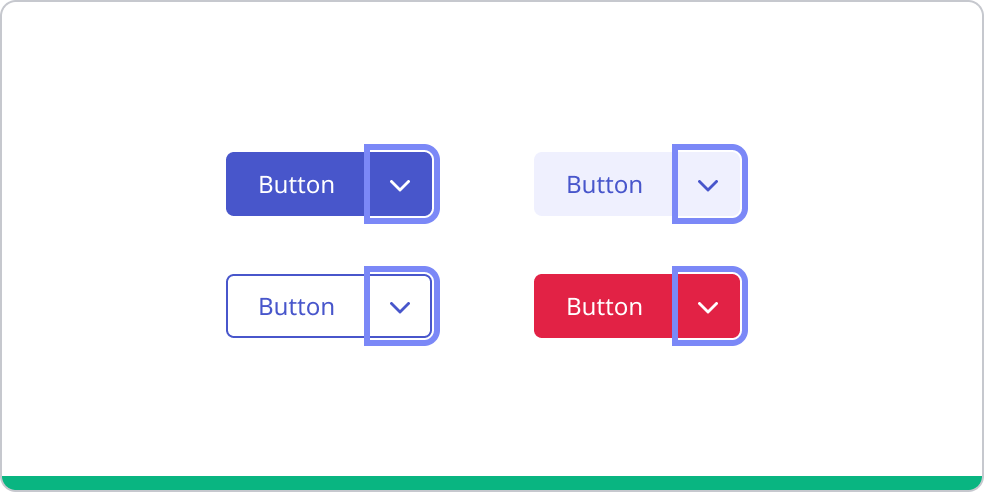Expand the red split button dropdown
The width and height of the screenshot is (984, 492).
click(x=709, y=306)
